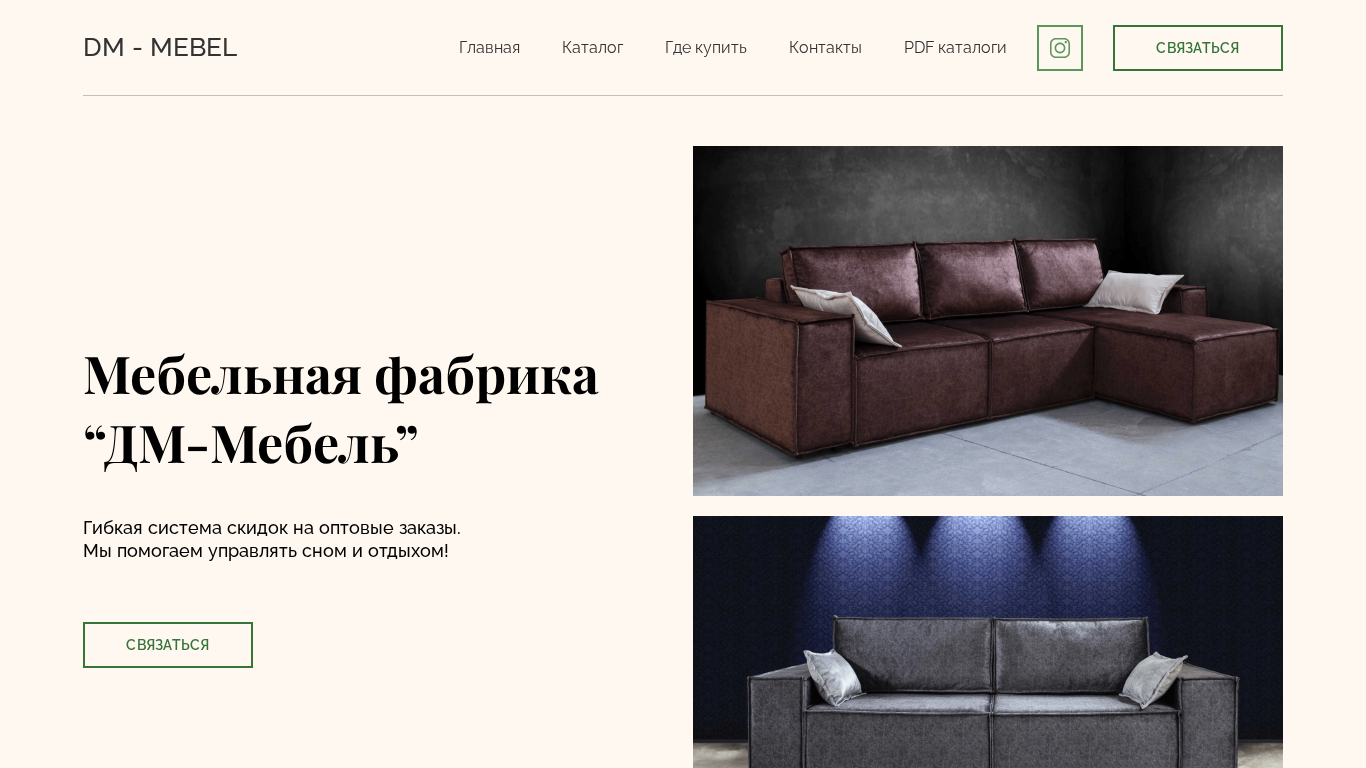This screenshot has width=1366, height=768.
Task: Open PDF каталоги link
Action: click(x=955, y=48)
